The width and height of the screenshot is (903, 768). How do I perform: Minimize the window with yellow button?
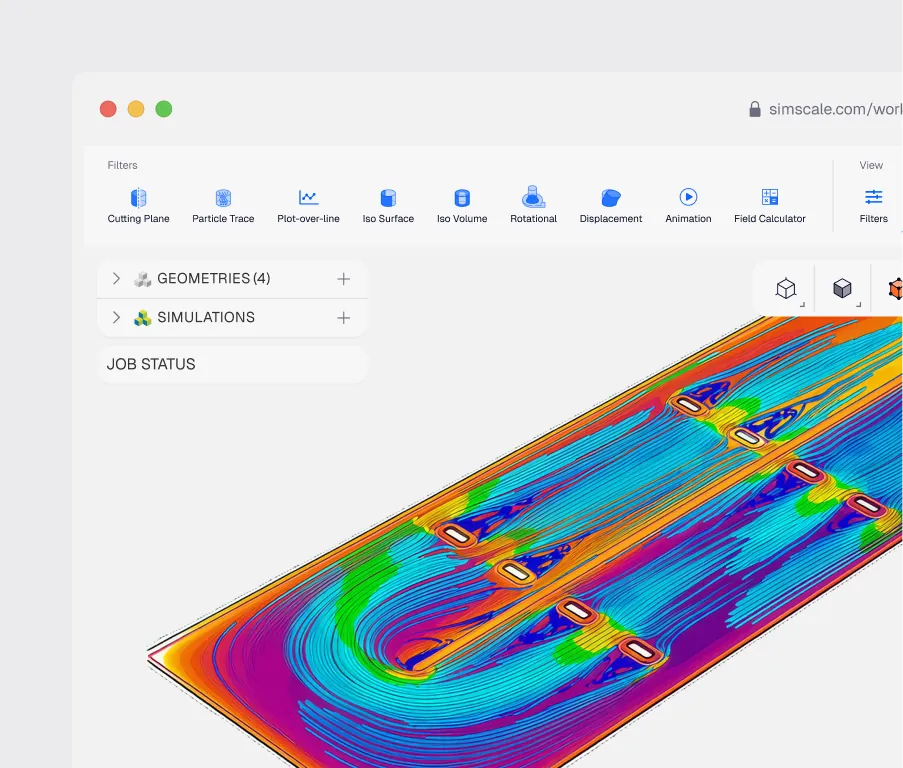pyautogui.click(x=136, y=109)
